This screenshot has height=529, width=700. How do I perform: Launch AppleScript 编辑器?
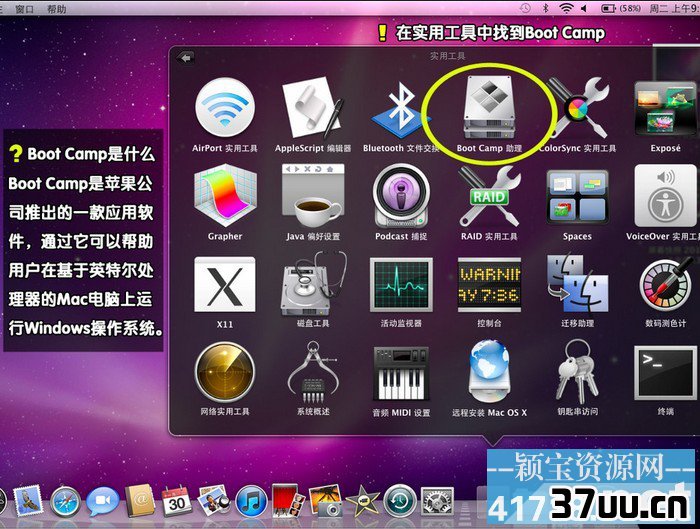coord(312,108)
